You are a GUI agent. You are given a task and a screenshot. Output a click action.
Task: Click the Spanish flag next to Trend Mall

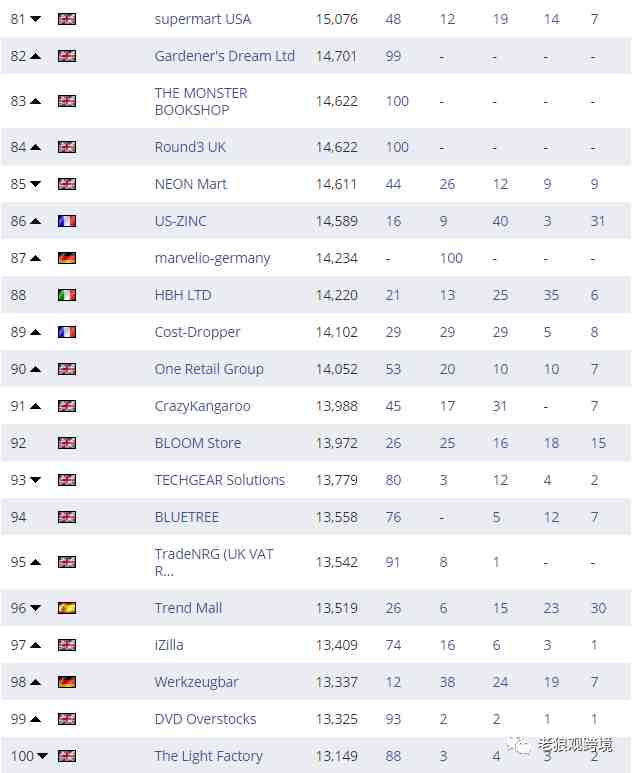(67, 608)
